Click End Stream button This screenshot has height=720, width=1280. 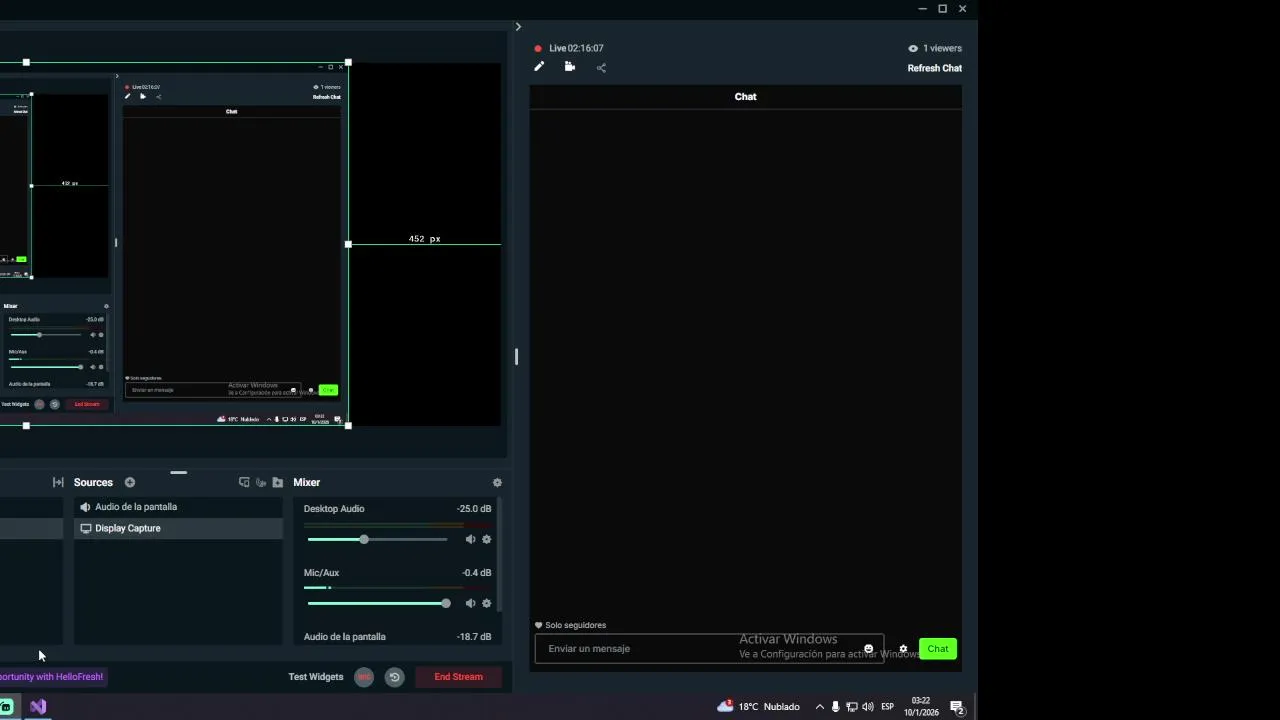458,677
